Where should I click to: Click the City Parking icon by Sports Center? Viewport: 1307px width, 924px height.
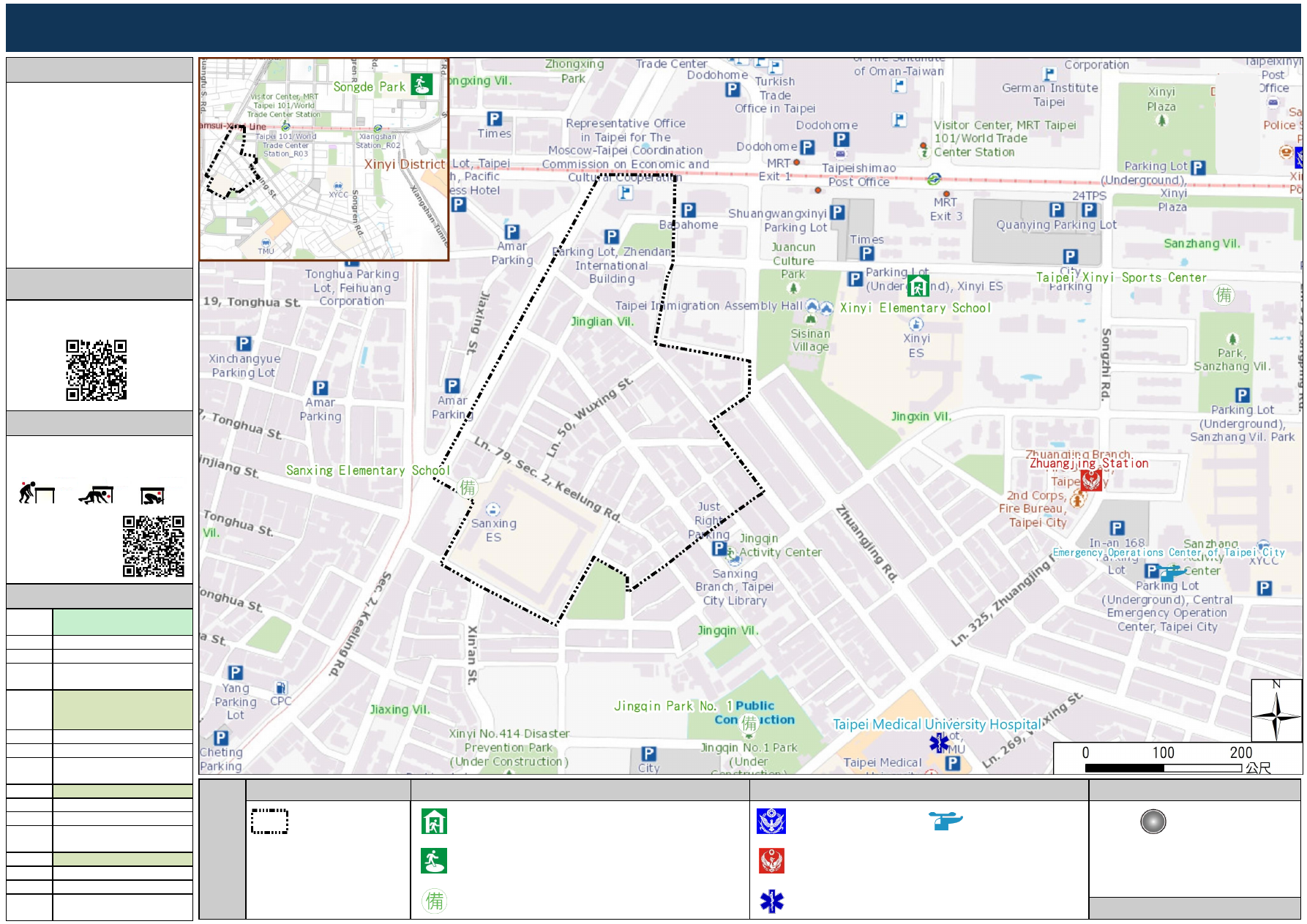[1070, 256]
